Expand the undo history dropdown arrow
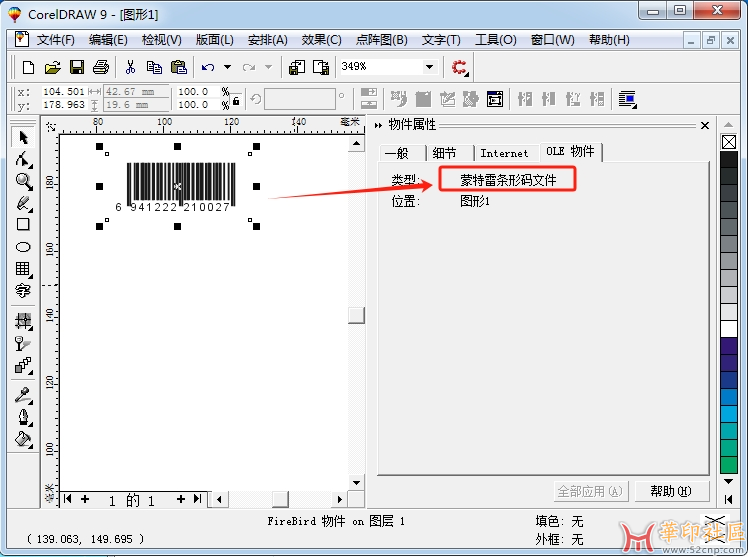Image resolution: width=748 pixels, height=557 pixels. point(227,67)
